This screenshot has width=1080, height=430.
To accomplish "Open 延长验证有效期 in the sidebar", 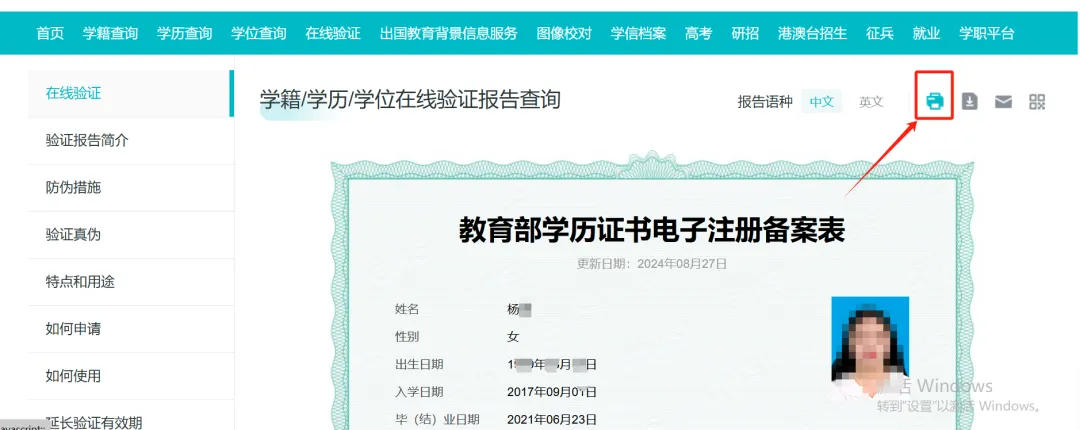I will pos(131,416).
